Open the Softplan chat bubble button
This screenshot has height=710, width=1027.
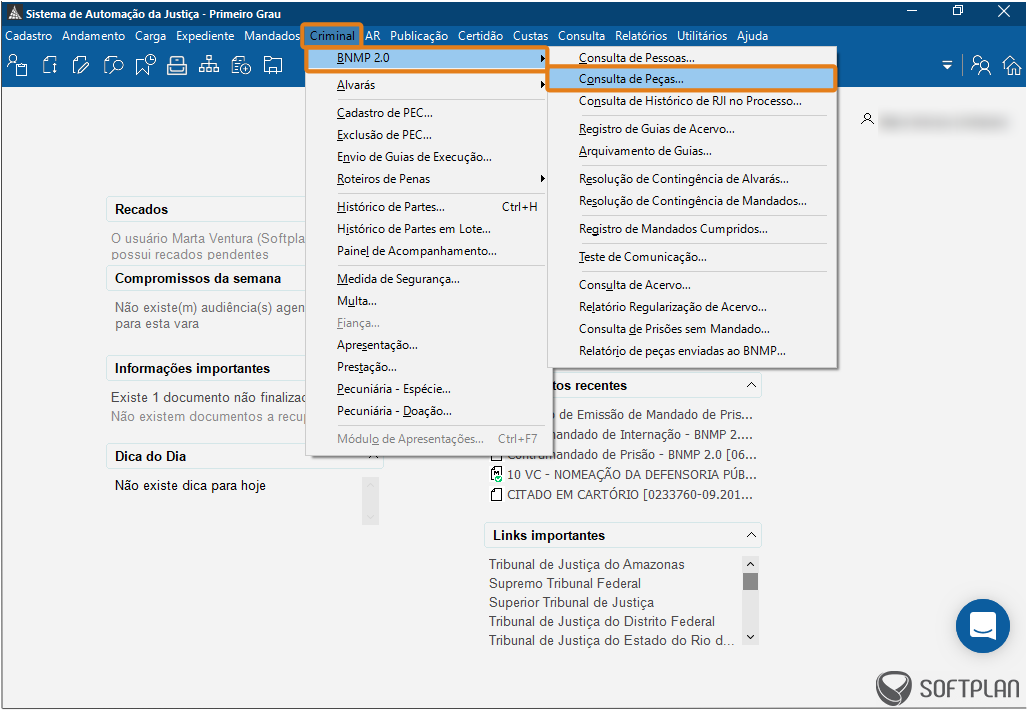coord(982,626)
